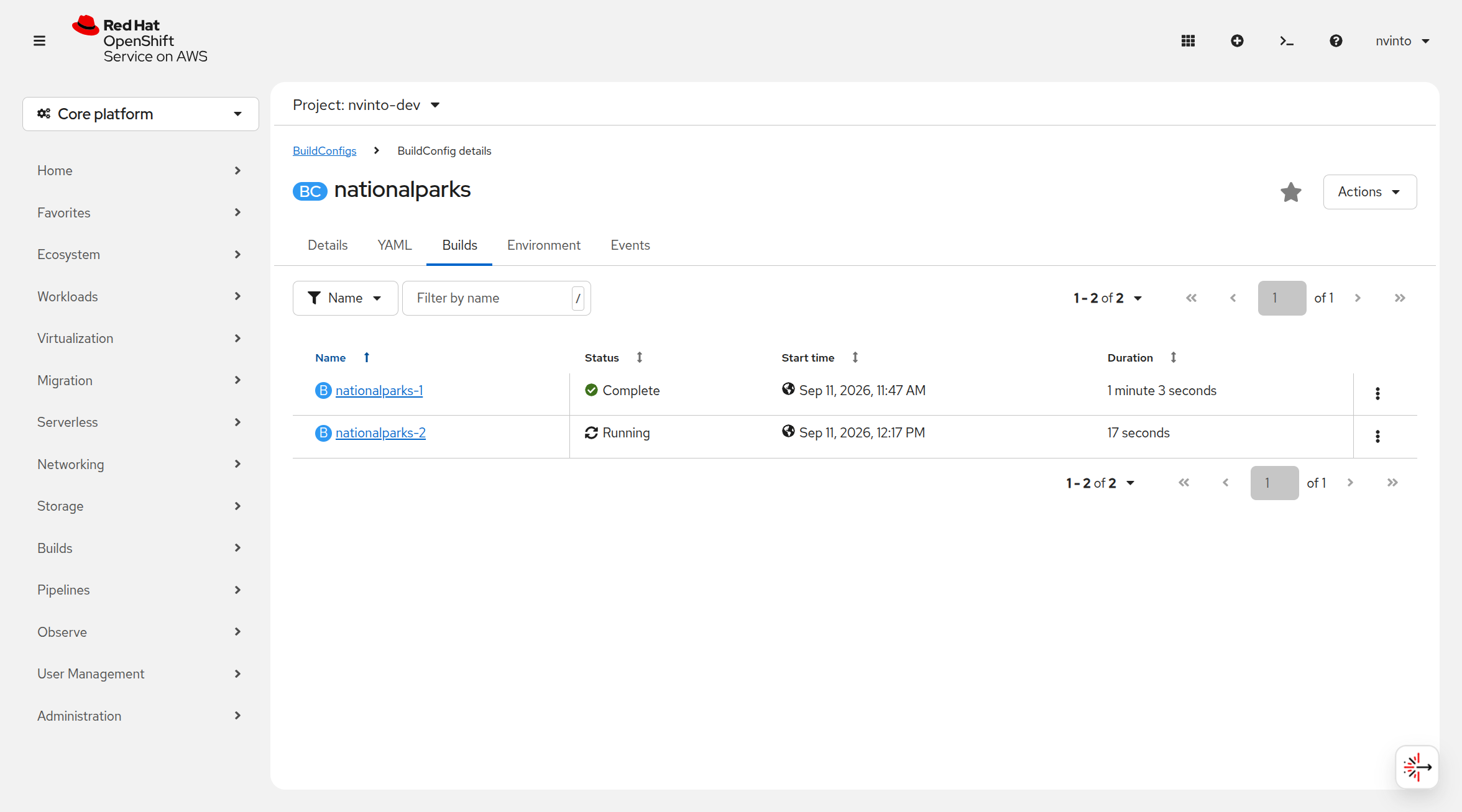Open the nationalparks-2 build link
This screenshot has width=1462, height=812.
coord(380,433)
